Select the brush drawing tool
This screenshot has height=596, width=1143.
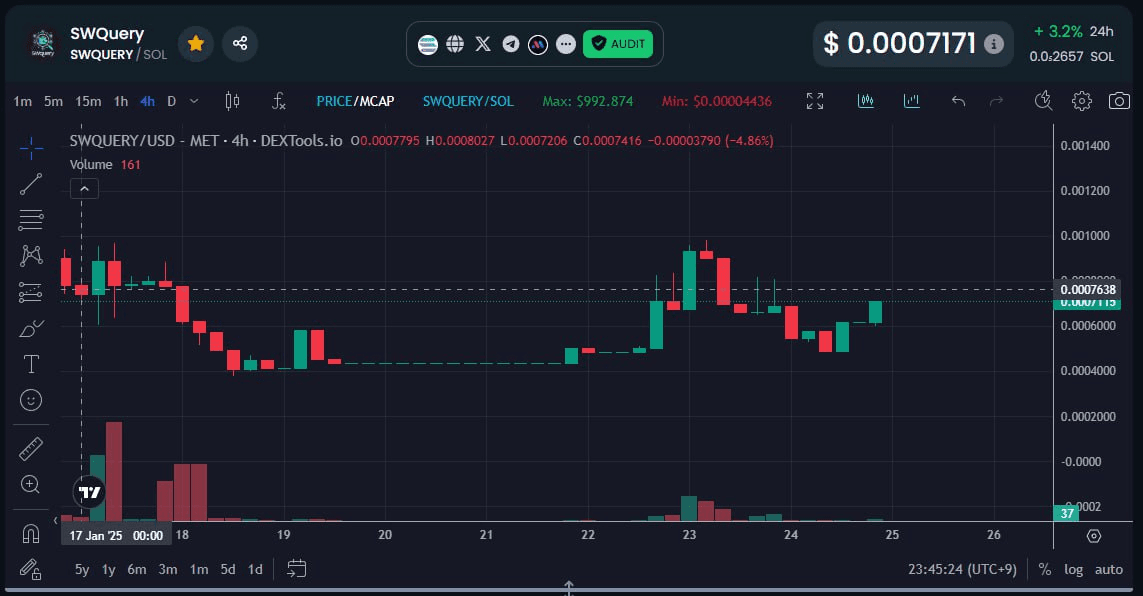(x=31, y=329)
